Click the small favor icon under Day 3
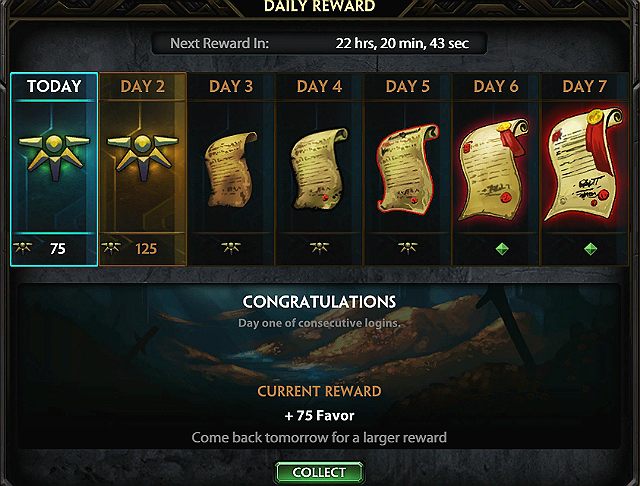 click(x=231, y=248)
